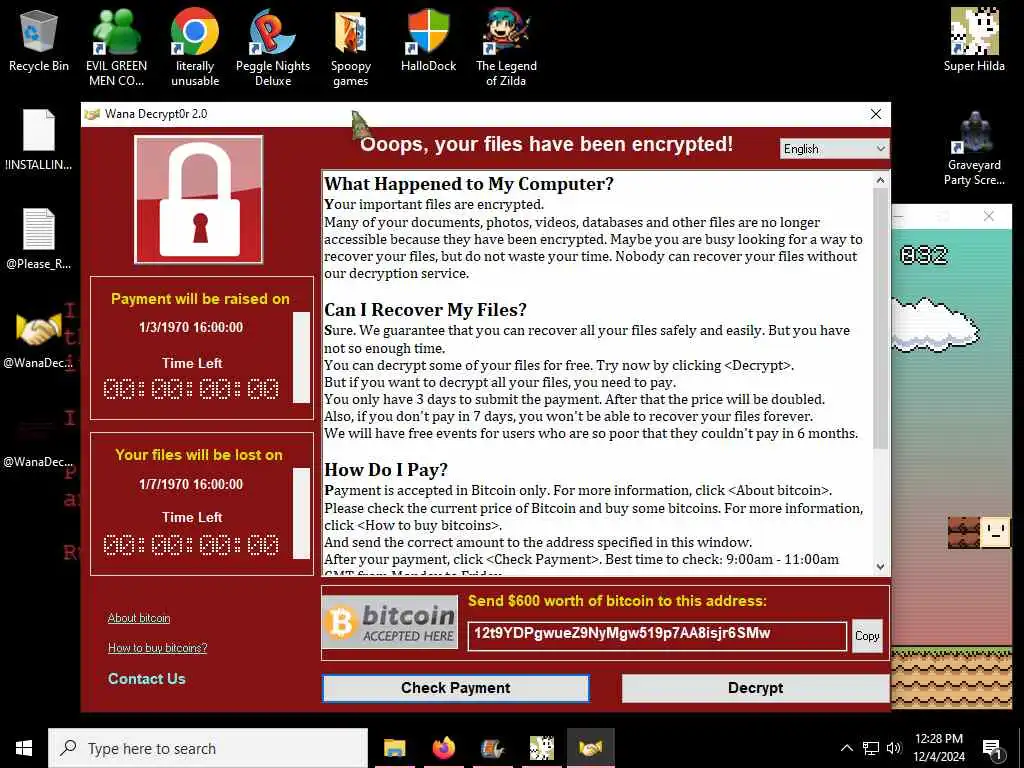Open the Super Hilda desktop shortcut
Viewport: 1024px width, 768px height.
974,41
